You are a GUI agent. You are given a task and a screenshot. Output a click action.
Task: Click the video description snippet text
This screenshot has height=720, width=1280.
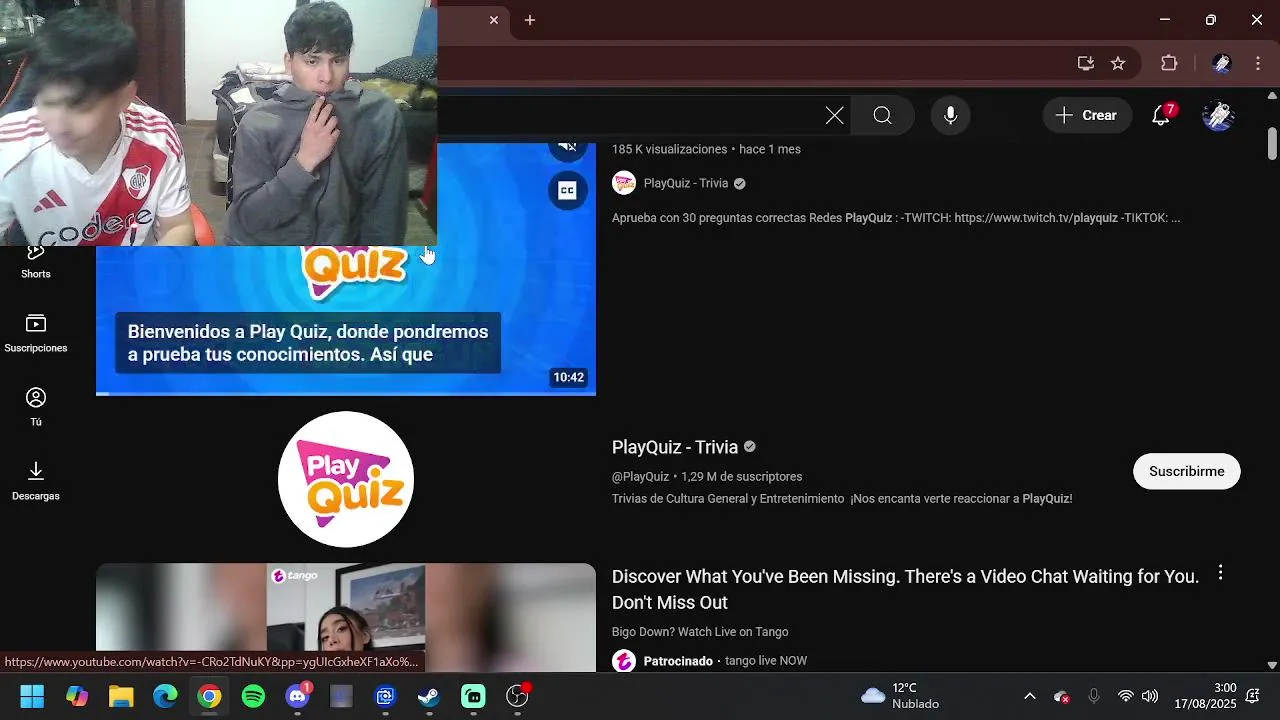click(896, 217)
